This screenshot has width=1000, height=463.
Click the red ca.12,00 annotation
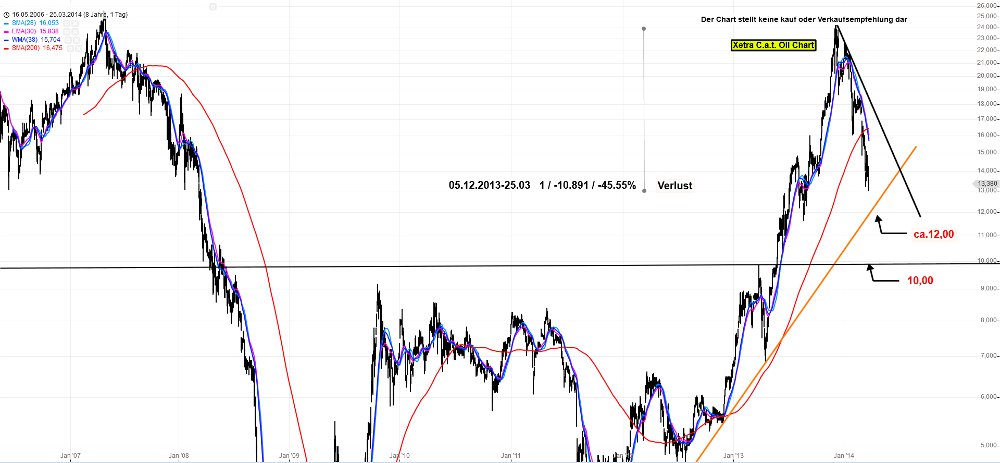pos(934,234)
